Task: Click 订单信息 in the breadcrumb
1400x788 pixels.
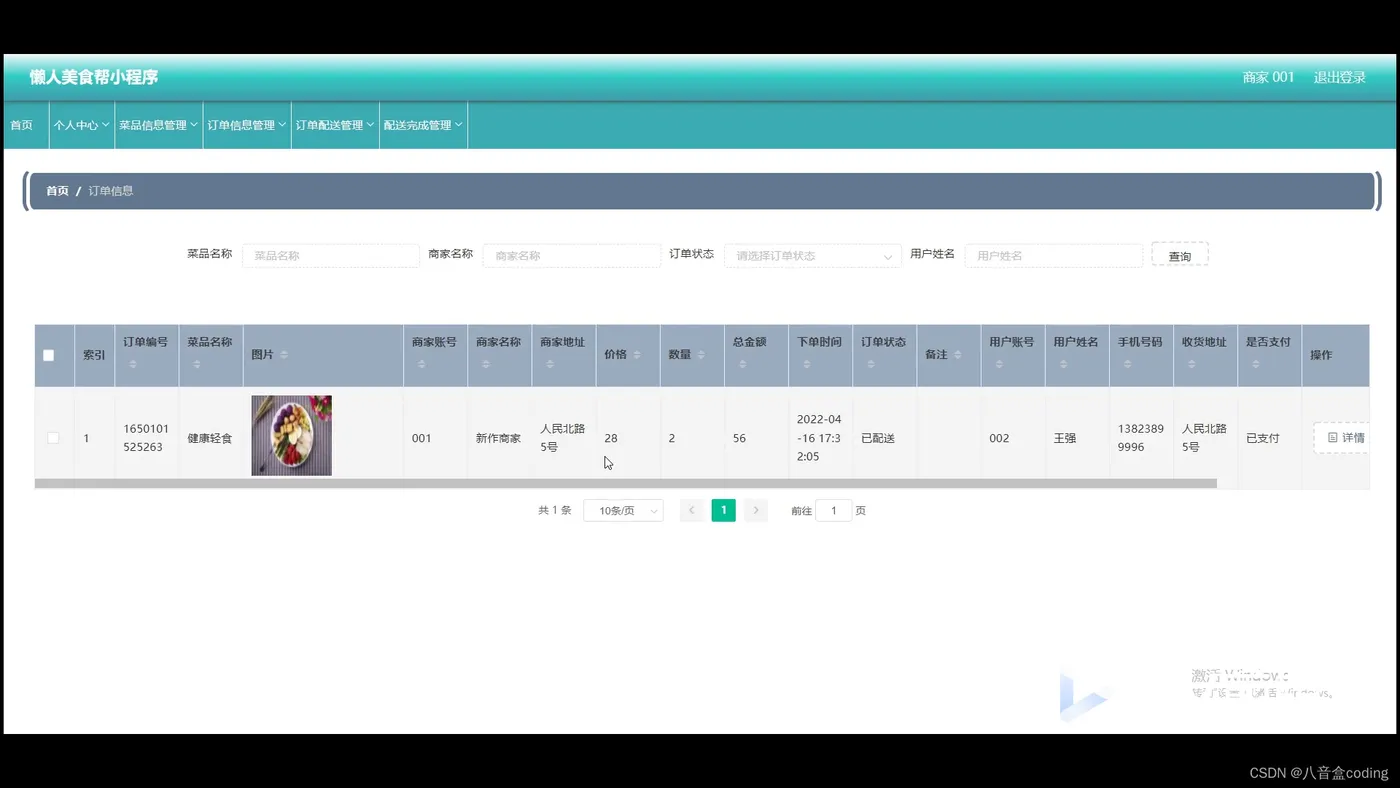Action: point(111,191)
